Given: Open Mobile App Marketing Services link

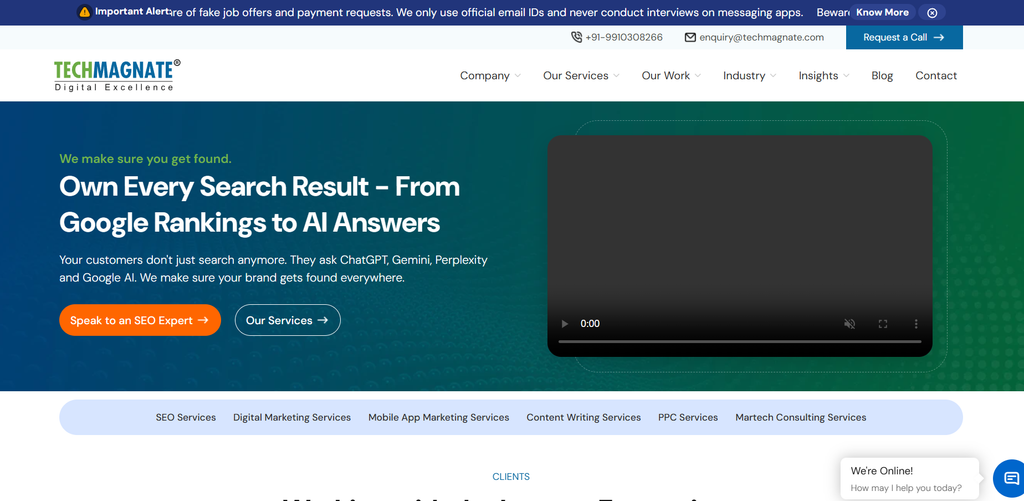Looking at the screenshot, I should pos(439,417).
